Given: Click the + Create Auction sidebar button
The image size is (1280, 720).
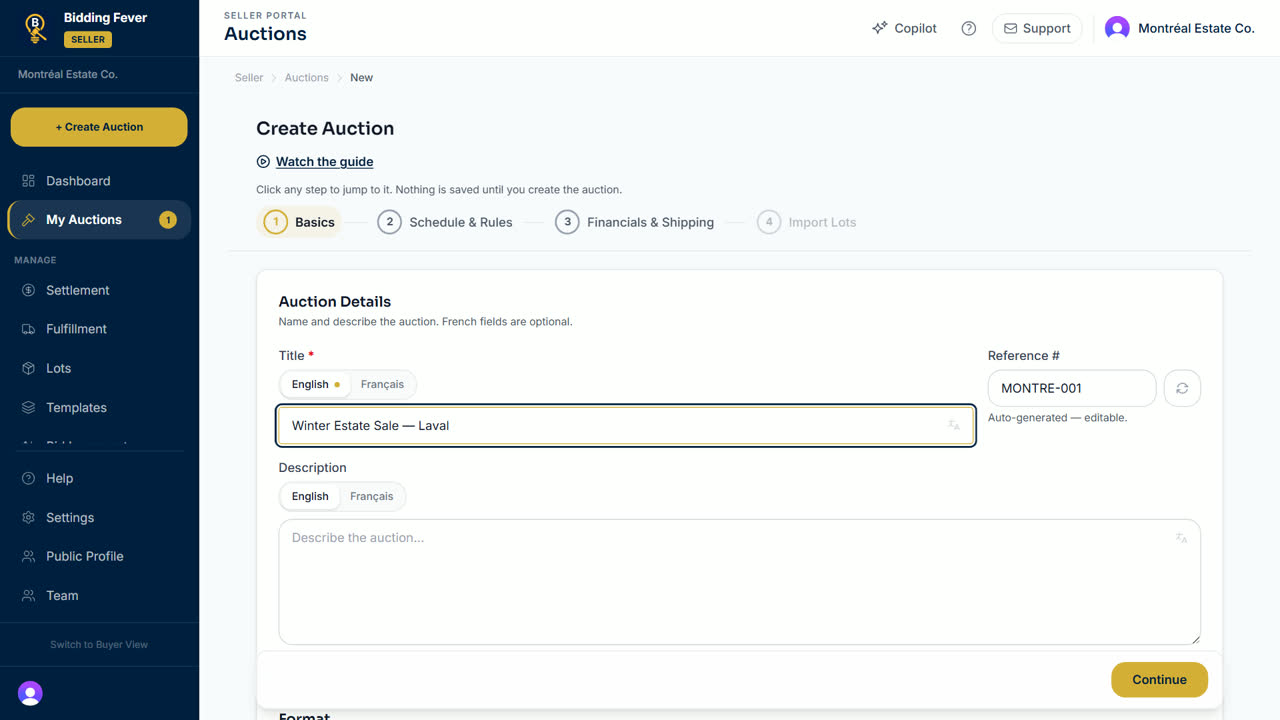Looking at the screenshot, I should tap(99, 127).
